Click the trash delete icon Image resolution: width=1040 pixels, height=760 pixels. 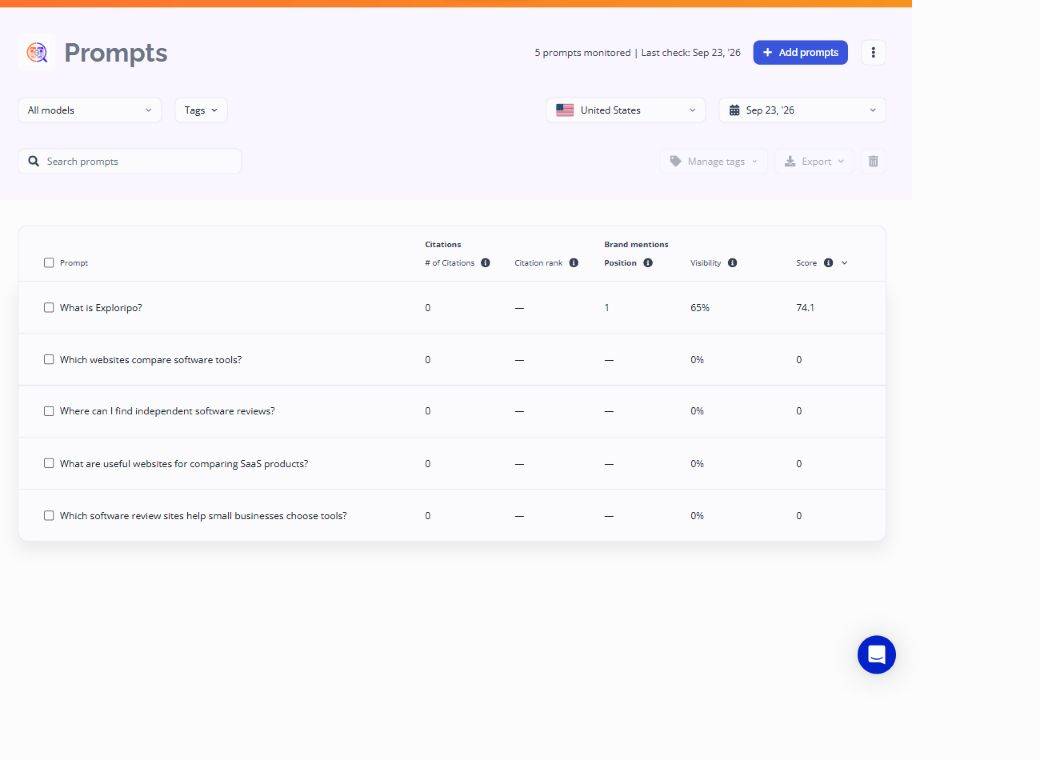(873, 161)
